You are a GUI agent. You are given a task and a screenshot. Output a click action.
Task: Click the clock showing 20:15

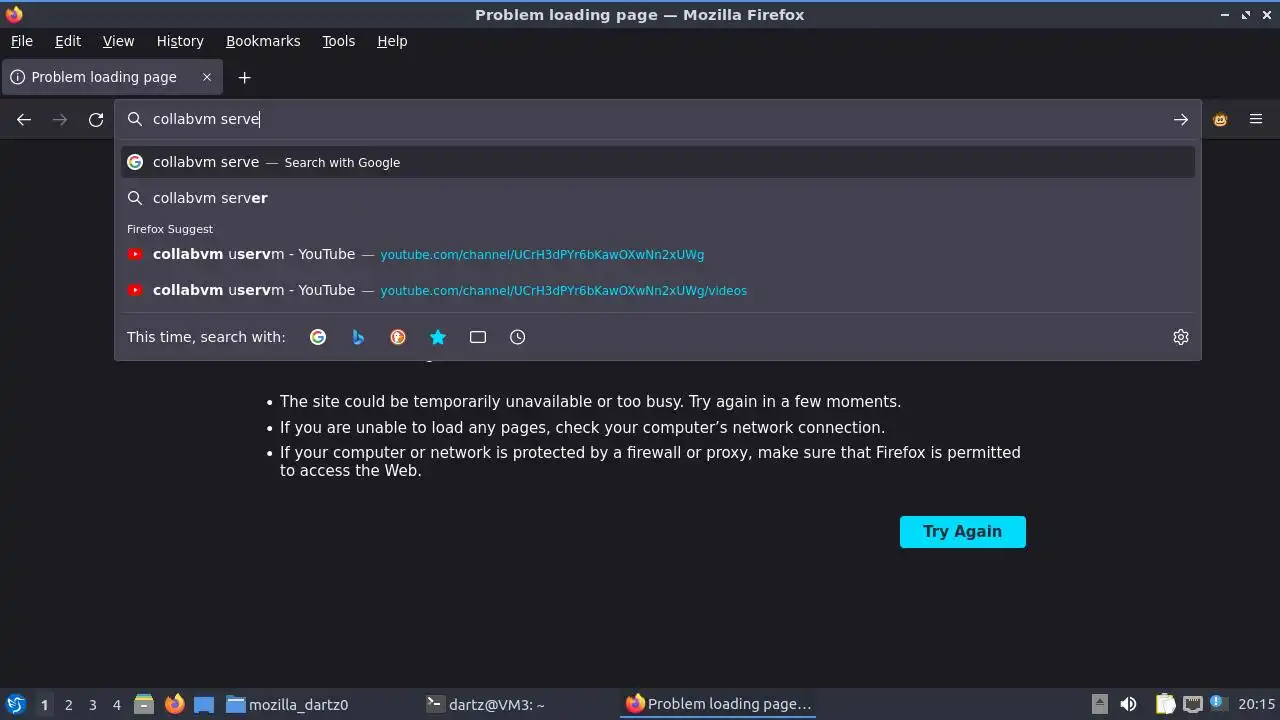coord(1257,704)
